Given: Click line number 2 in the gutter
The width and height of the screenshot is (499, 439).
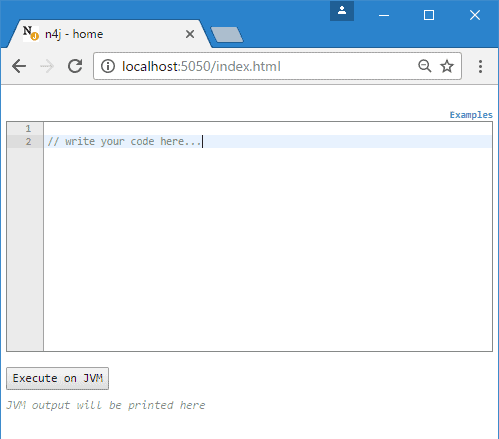Looking at the screenshot, I should coord(28,142).
